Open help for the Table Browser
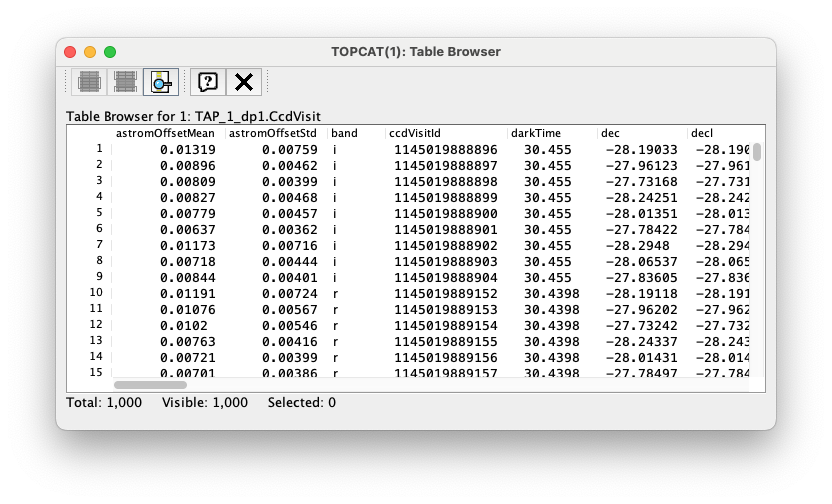Screen dimensions: 832x504 pos(208,82)
